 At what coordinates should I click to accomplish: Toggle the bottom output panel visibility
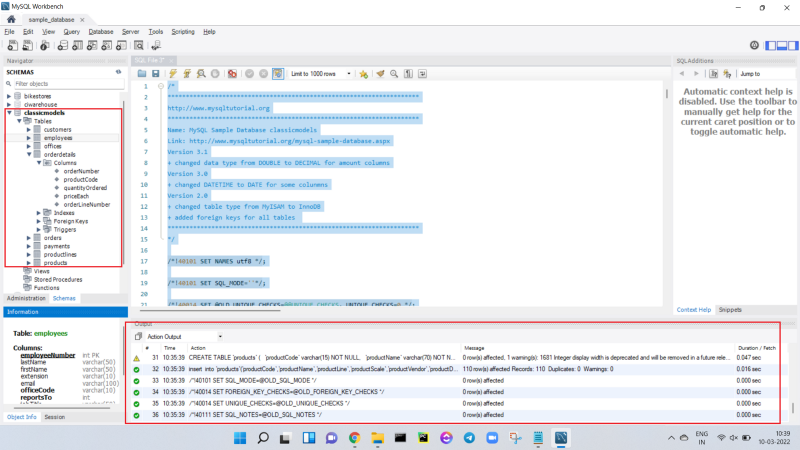coord(782,45)
